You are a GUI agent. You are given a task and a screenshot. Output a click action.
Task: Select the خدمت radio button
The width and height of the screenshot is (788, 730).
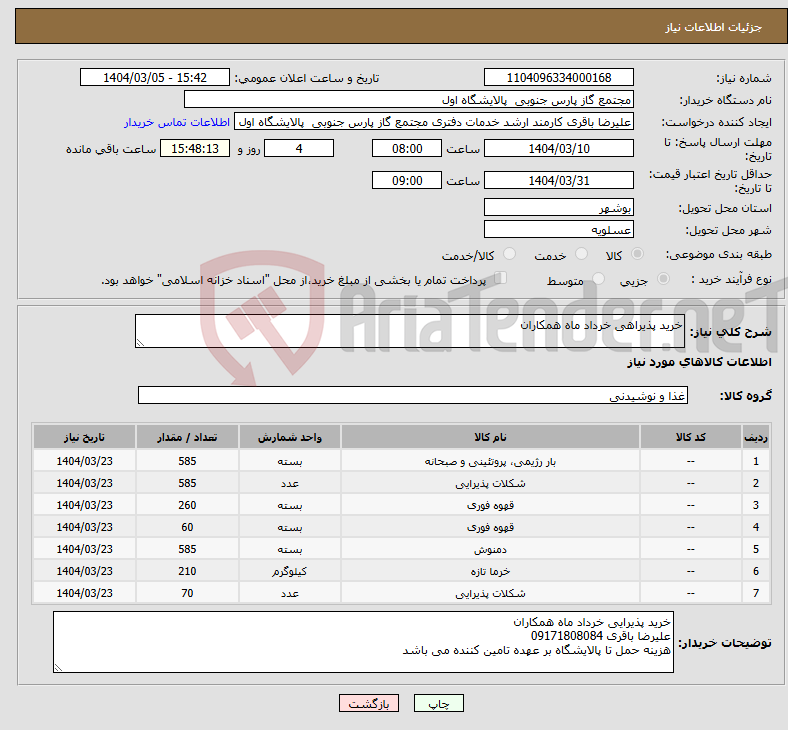coord(581,254)
